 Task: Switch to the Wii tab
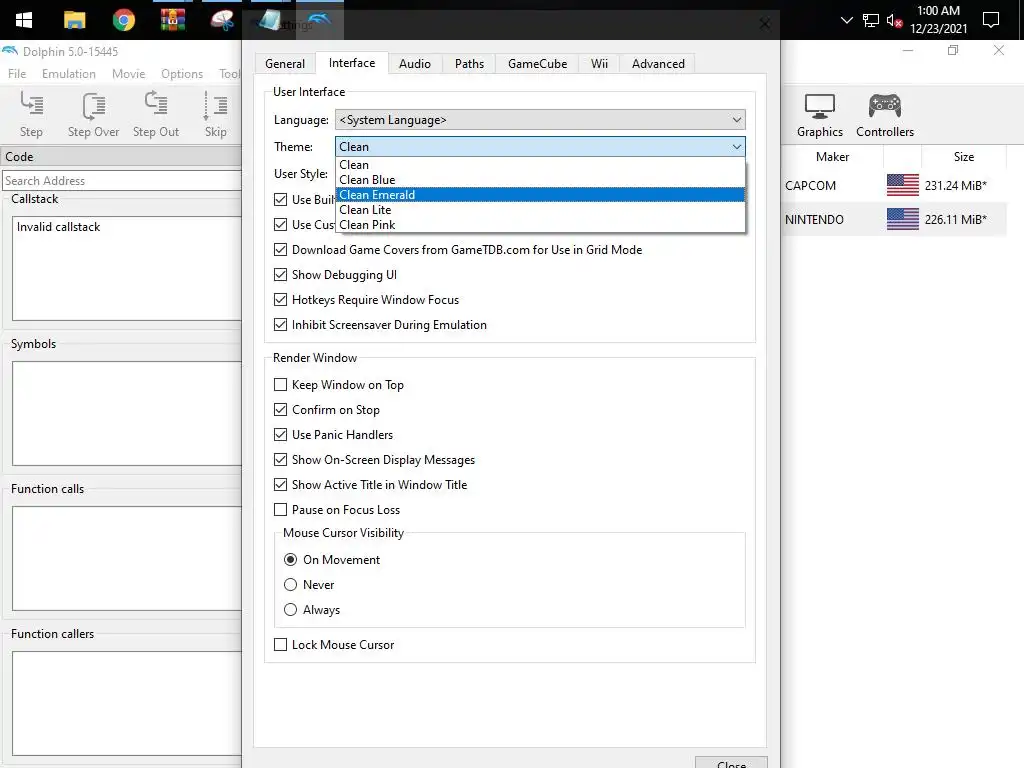click(x=600, y=63)
